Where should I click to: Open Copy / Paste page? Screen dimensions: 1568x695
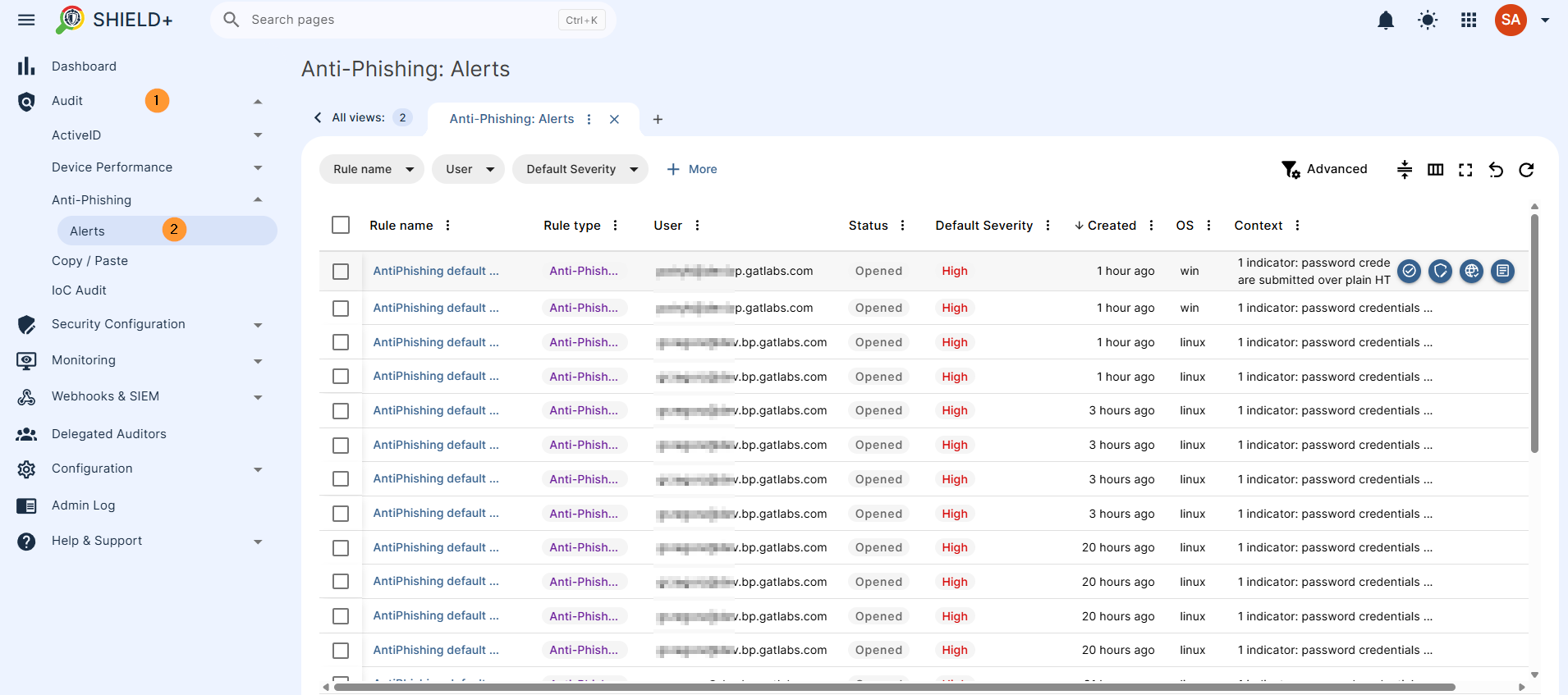coord(89,261)
